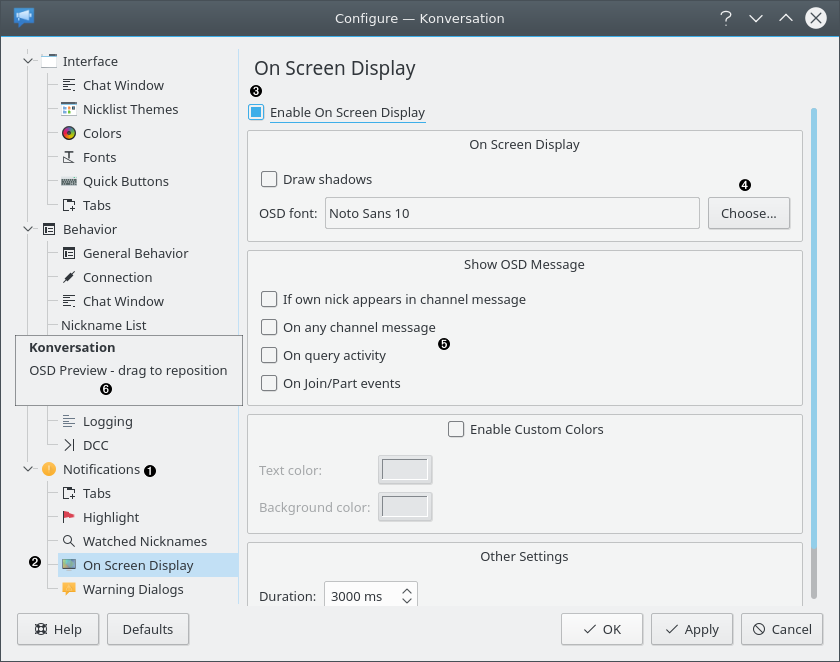This screenshot has width=840, height=662.
Task: Click the Watched Nicknames magnifier icon
Action: pyautogui.click(x=68, y=541)
